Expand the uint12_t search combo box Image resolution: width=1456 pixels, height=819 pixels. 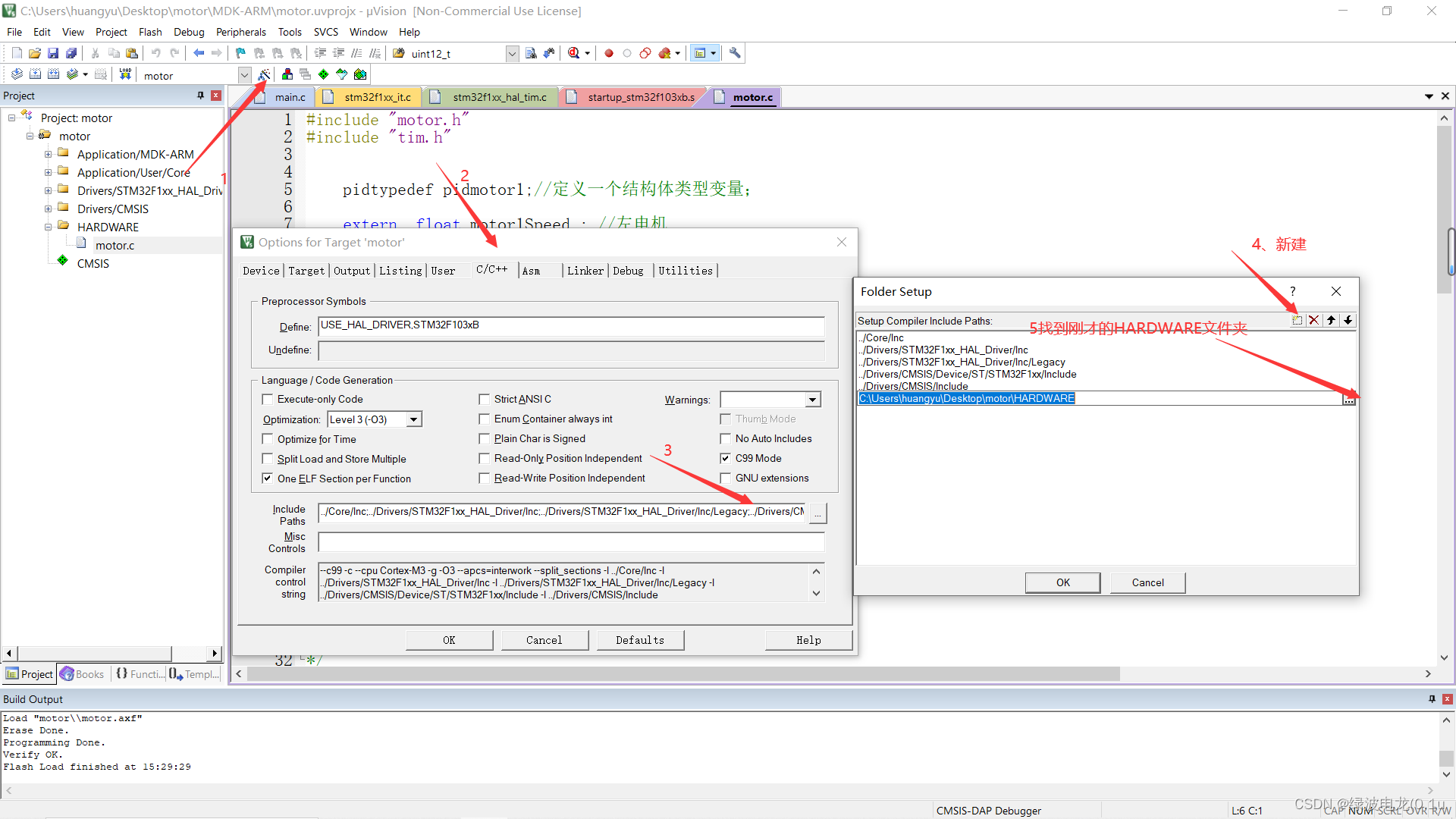512,53
